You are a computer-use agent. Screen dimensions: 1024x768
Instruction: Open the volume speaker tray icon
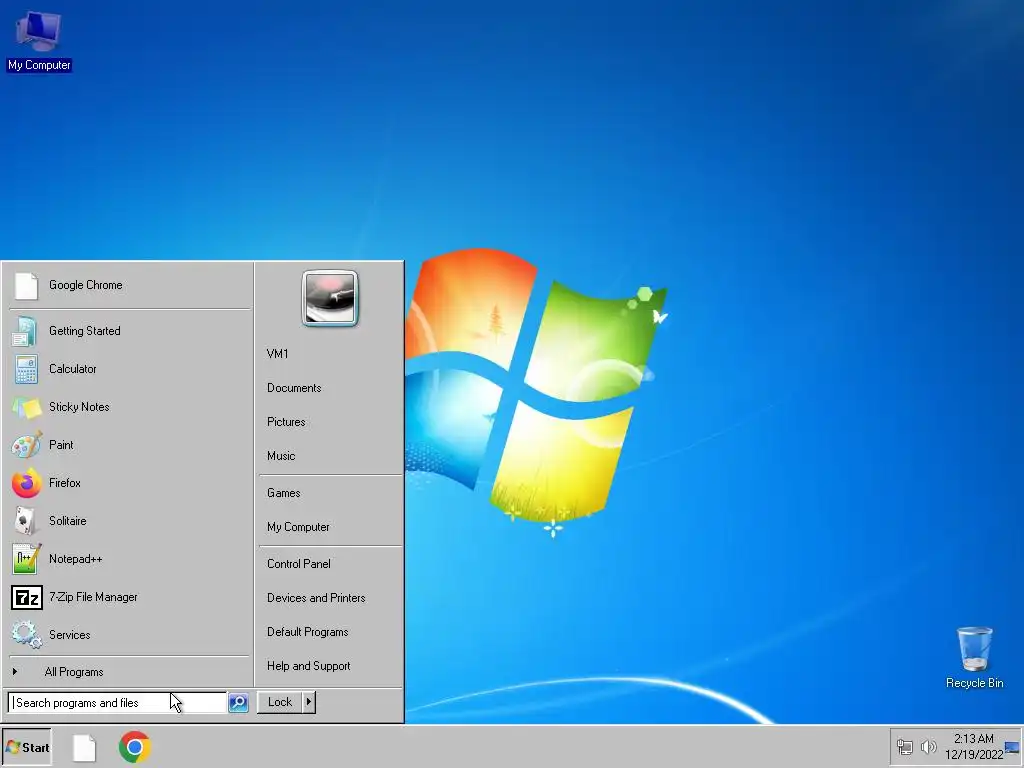coord(928,746)
